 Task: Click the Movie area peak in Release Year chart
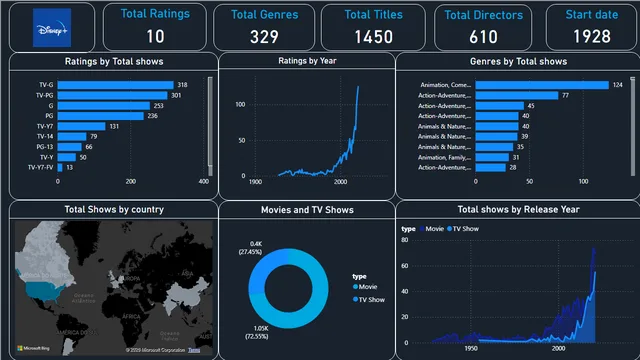593,249
